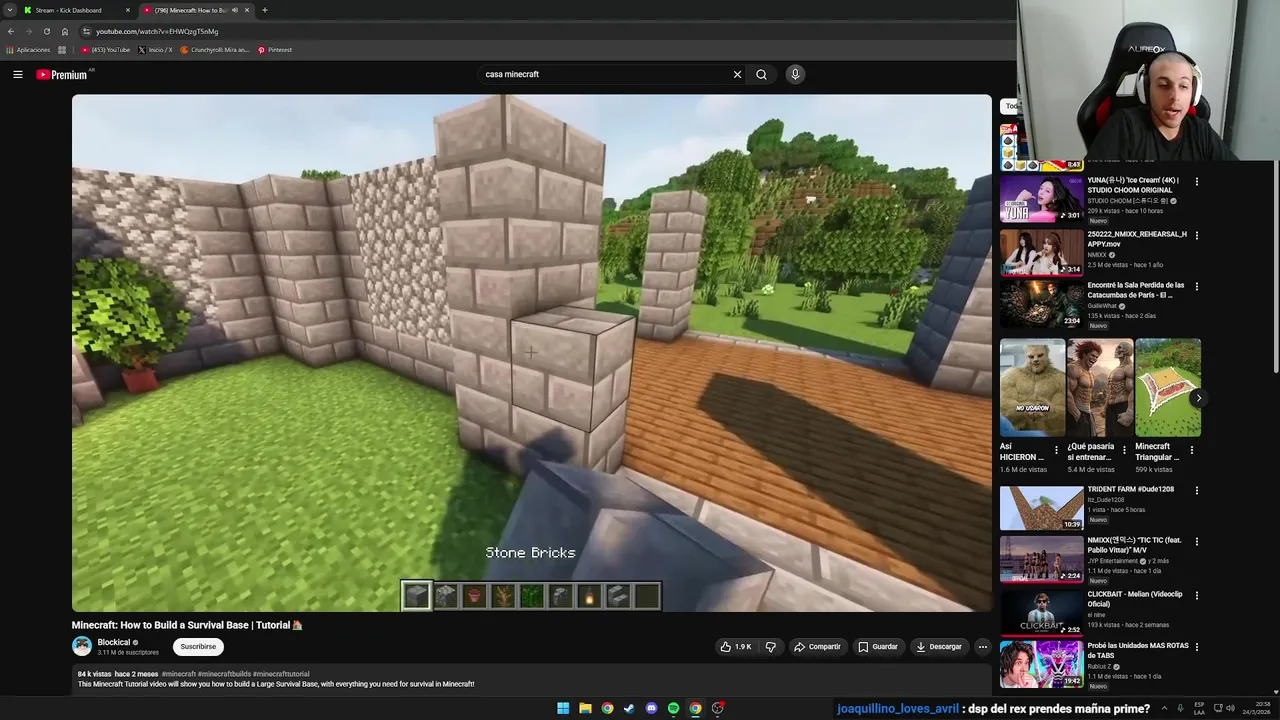This screenshot has height=720, width=1280.
Task: Expand the browser tab search dropdown
Action: [10, 10]
